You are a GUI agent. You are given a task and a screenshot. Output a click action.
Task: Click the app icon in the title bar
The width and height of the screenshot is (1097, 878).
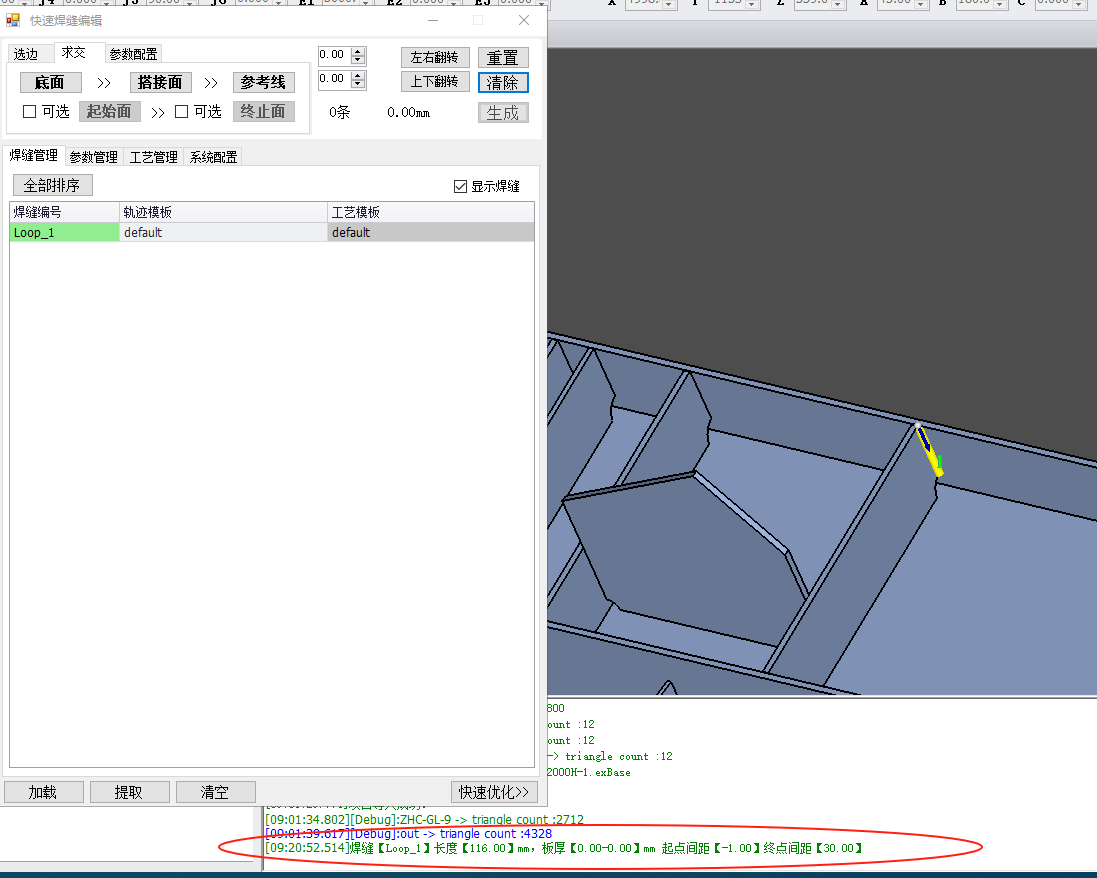(14, 20)
